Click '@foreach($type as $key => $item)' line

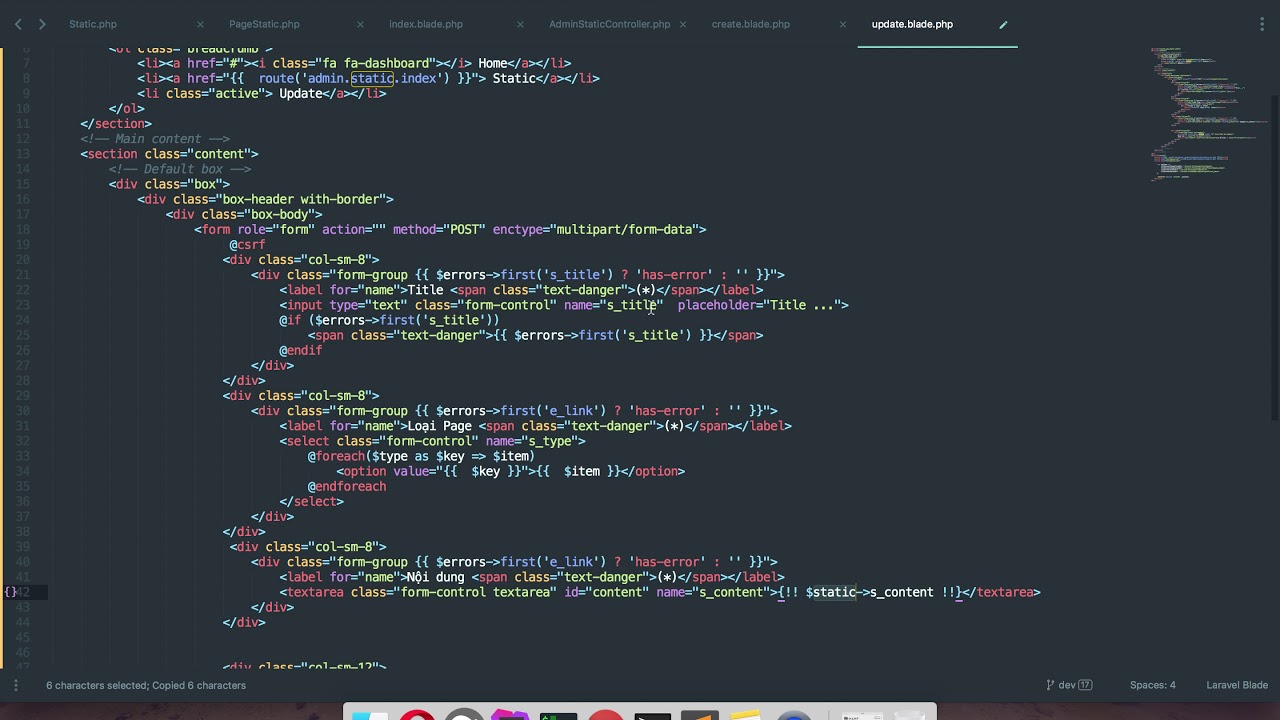[x=421, y=456]
